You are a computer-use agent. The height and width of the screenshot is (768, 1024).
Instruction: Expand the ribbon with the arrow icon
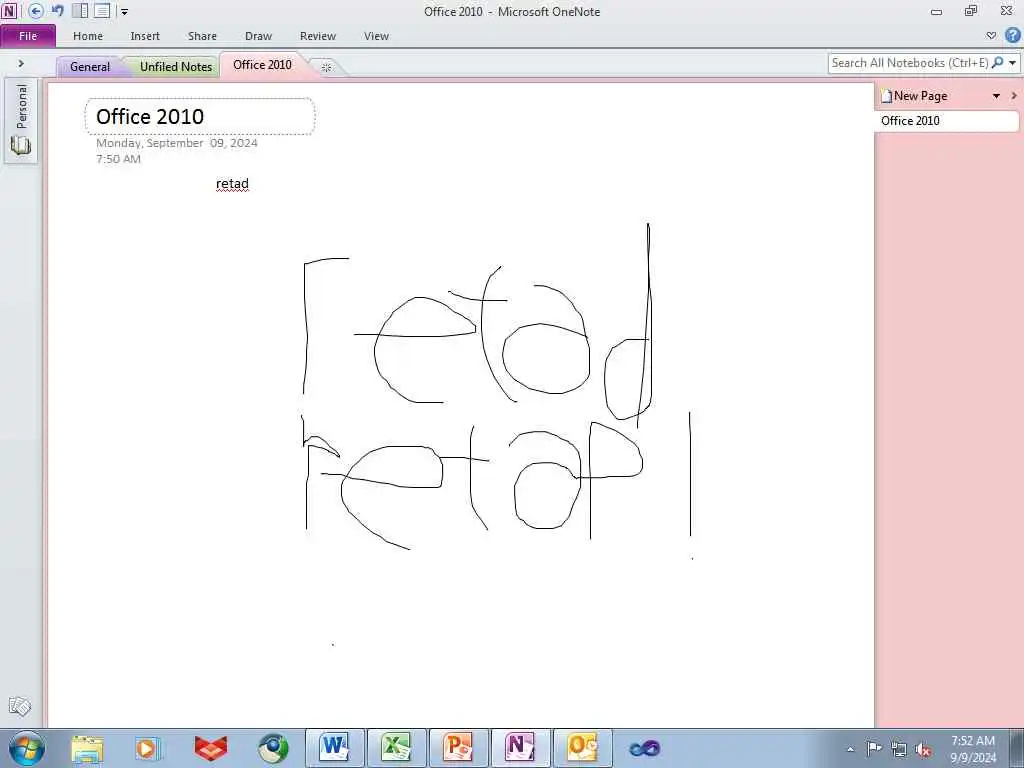[x=991, y=36]
